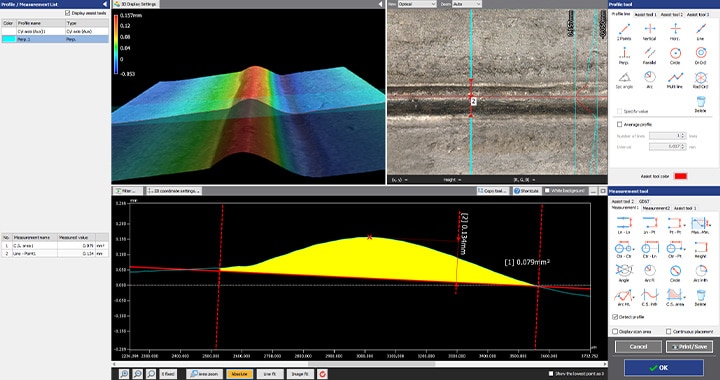Enable the Average profile checkbox
This screenshot has height=380, width=720.
pos(619,124)
